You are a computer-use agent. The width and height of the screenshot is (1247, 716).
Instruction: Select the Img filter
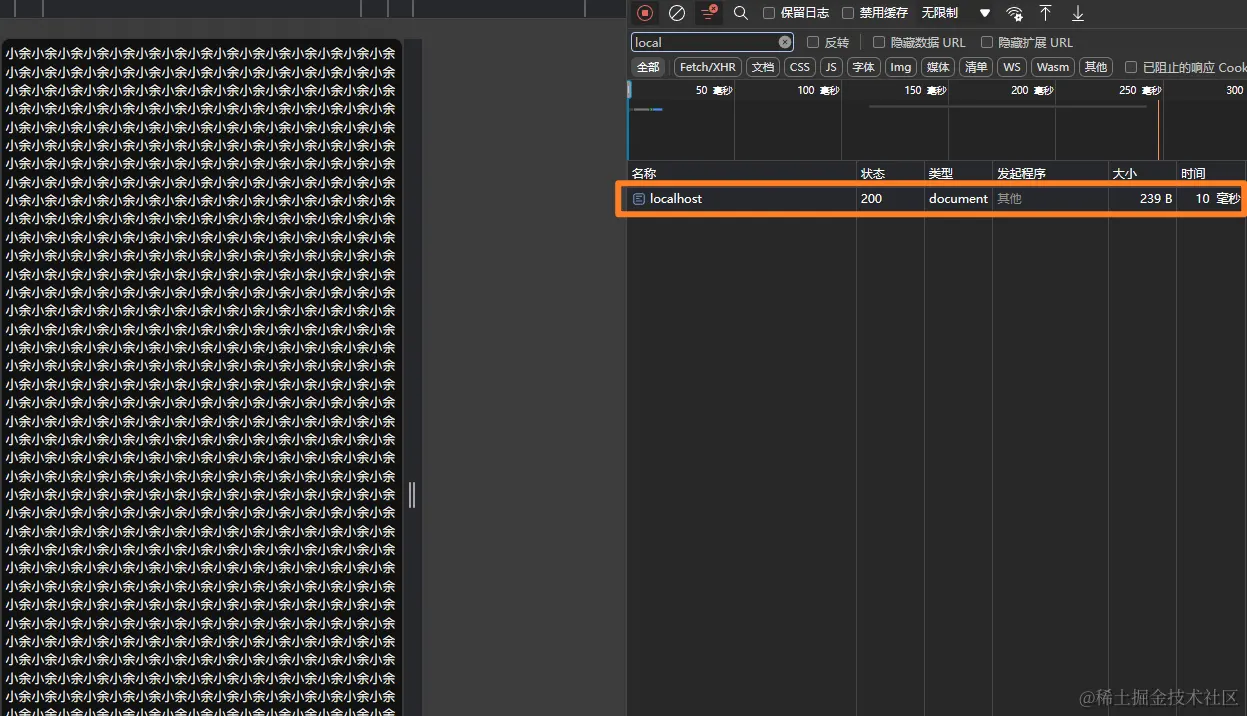[901, 67]
